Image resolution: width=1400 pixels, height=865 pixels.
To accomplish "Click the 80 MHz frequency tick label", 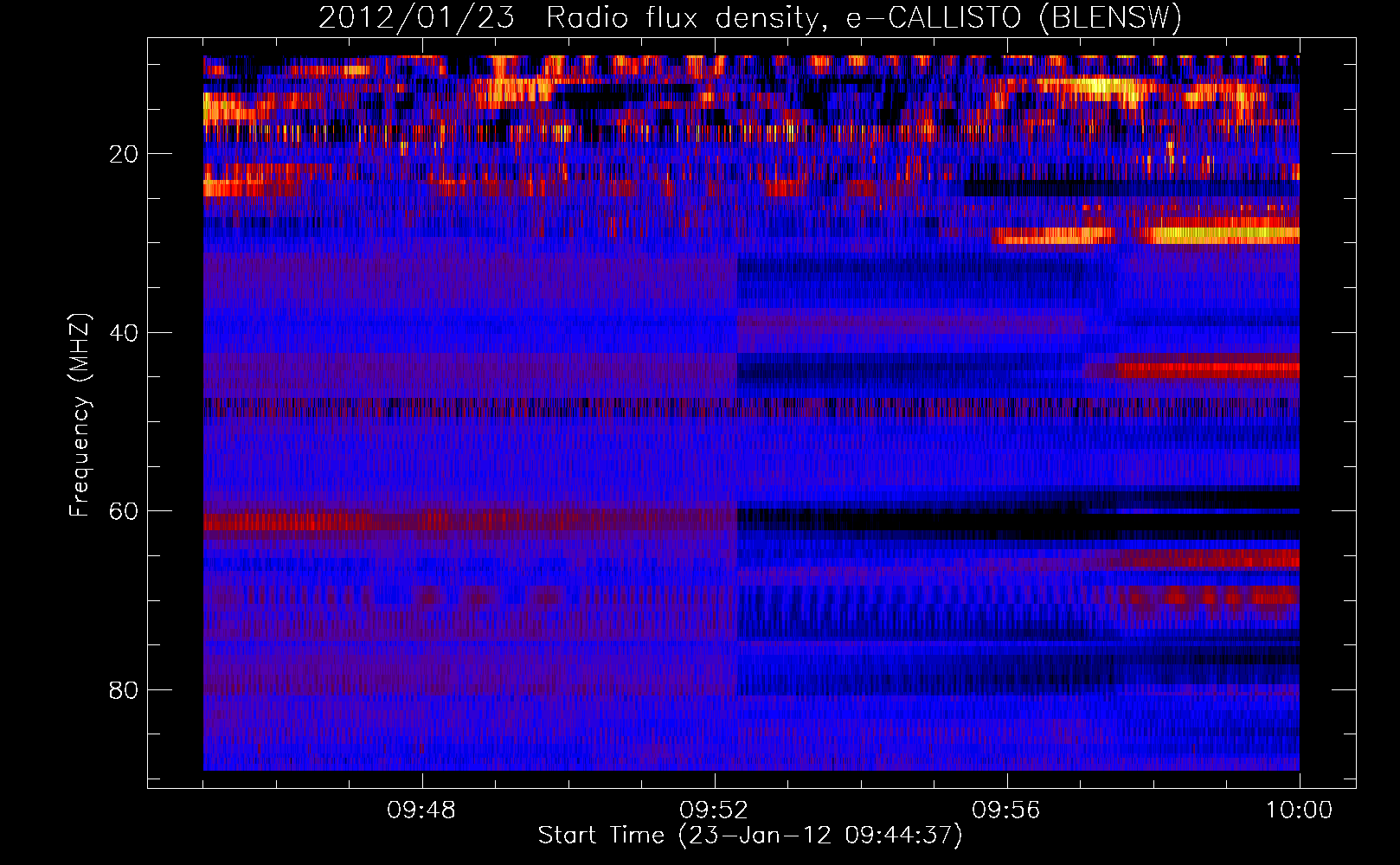I will (x=124, y=690).
